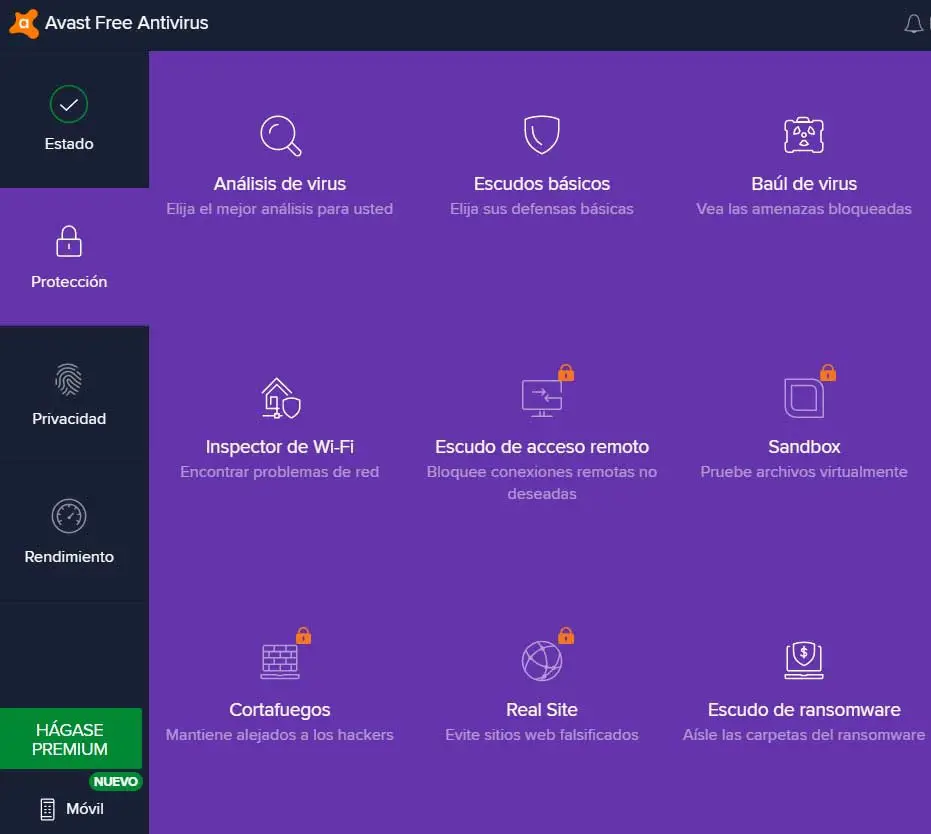The image size is (931, 834).
Task: Click 'Mantiene alejados a los hackers' text
Action: coord(280,735)
